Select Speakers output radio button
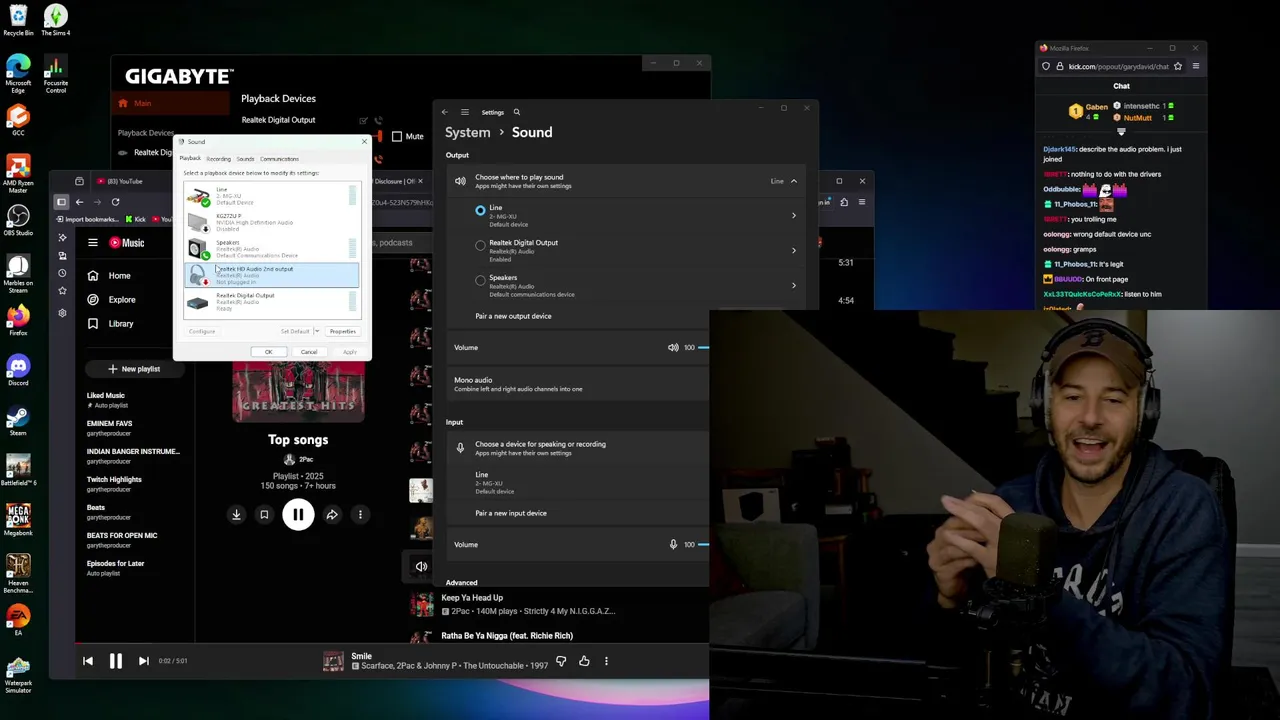The width and height of the screenshot is (1280, 720). tap(480, 280)
